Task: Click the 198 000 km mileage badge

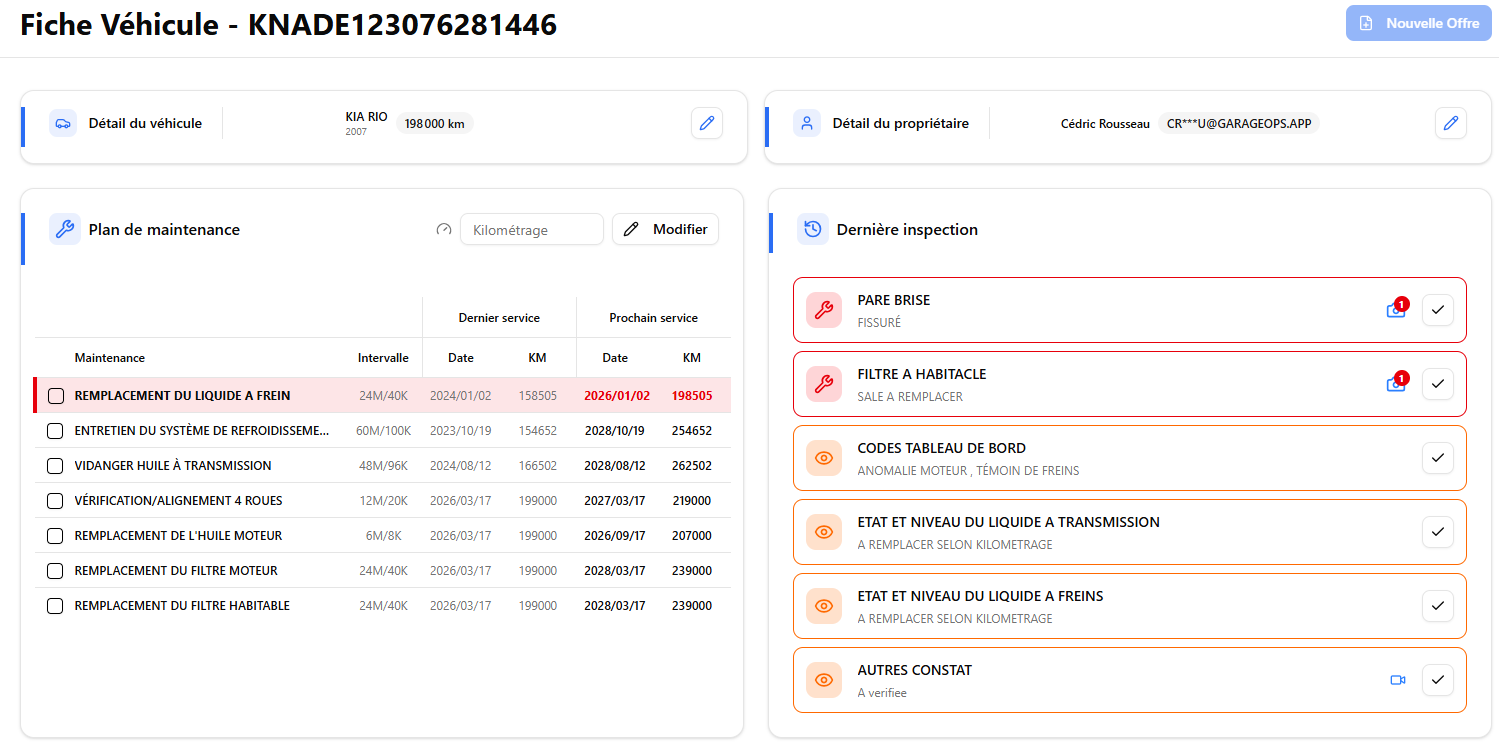Action: click(x=434, y=124)
